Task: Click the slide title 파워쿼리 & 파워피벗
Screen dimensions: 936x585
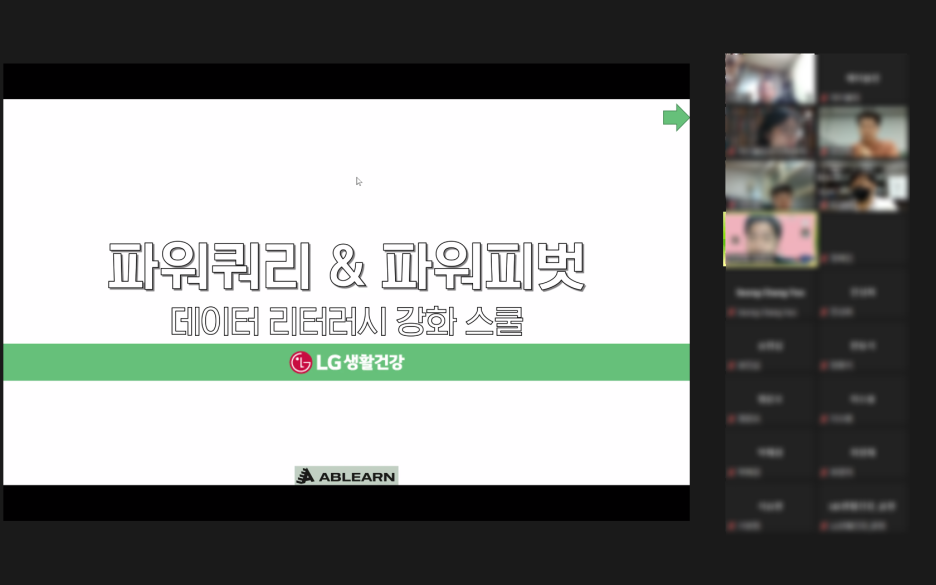Action: click(x=345, y=266)
